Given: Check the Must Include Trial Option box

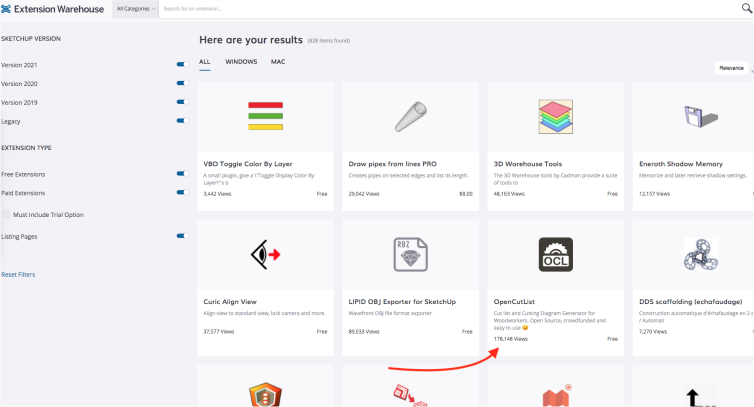Looking at the screenshot, I should coord(7,215).
